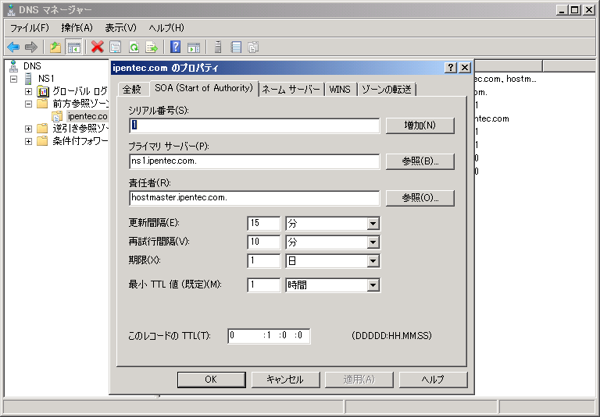Viewport: 600px width, 417px height.
Task: Click 参照(O) beside responsible person
Action: [420, 198]
